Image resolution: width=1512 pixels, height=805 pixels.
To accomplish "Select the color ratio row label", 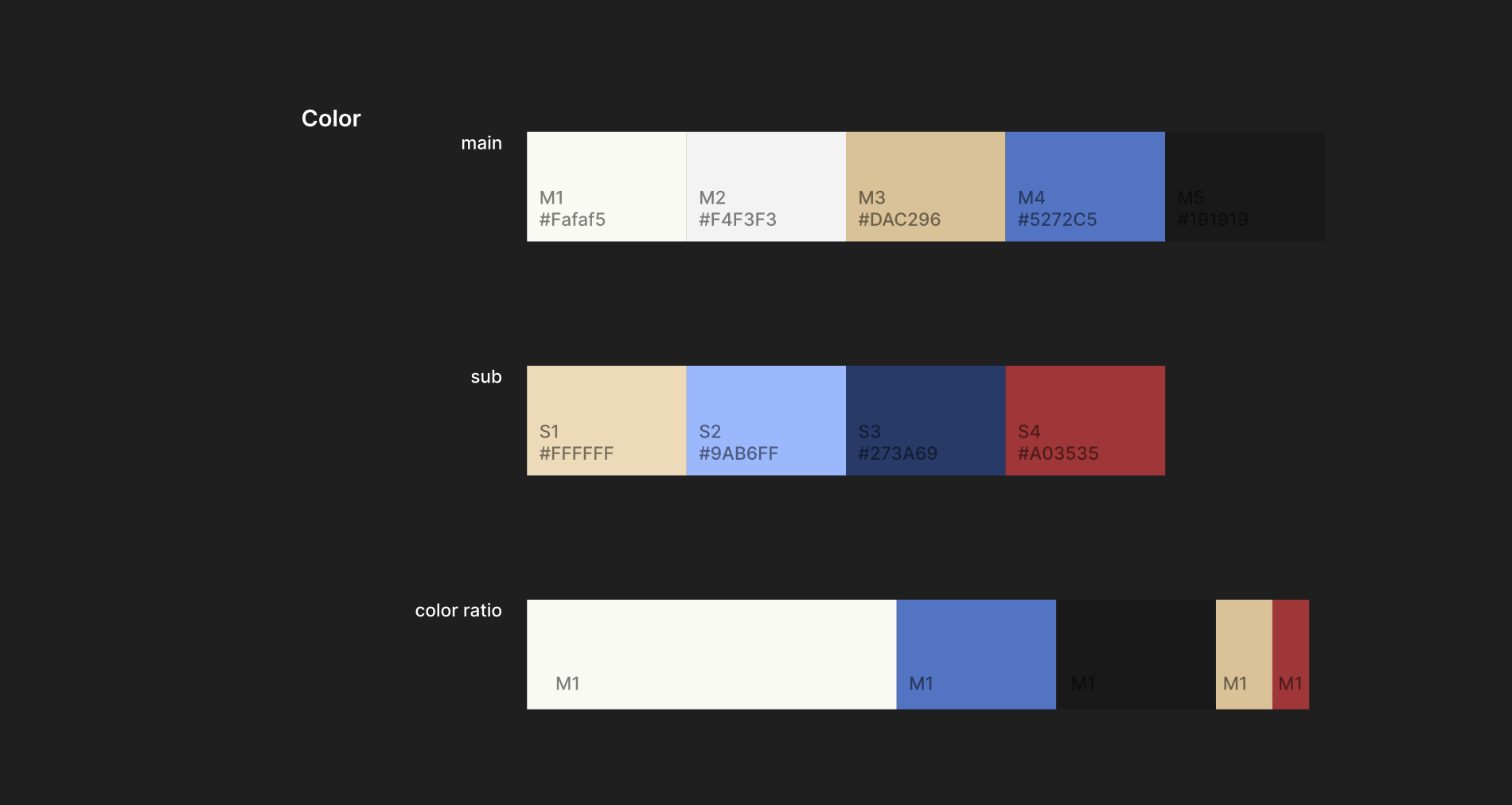I will tap(458, 610).
